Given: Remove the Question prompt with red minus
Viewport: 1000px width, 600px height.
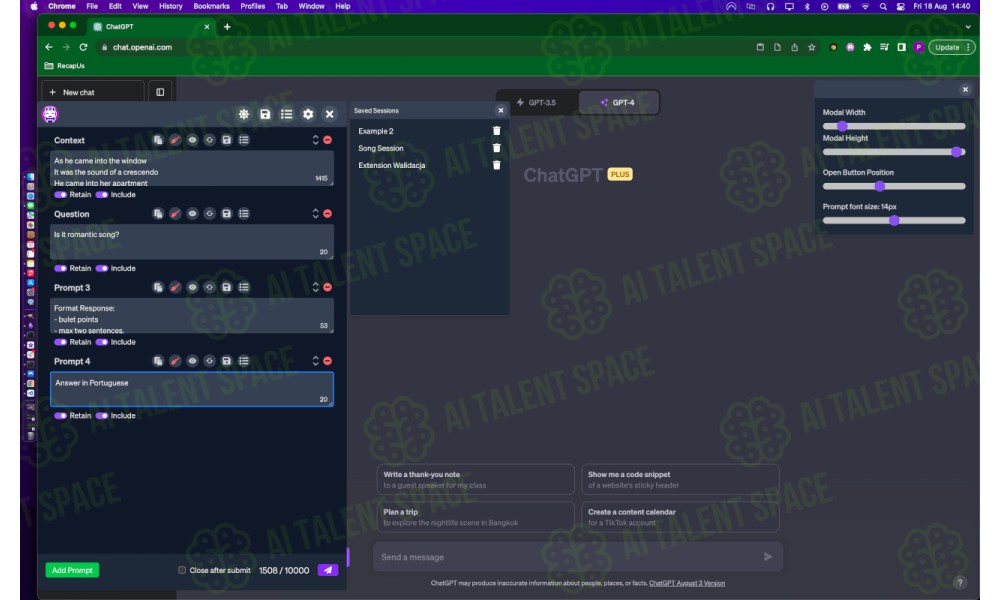Looking at the screenshot, I should pyautogui.click(x=328, y=214).
